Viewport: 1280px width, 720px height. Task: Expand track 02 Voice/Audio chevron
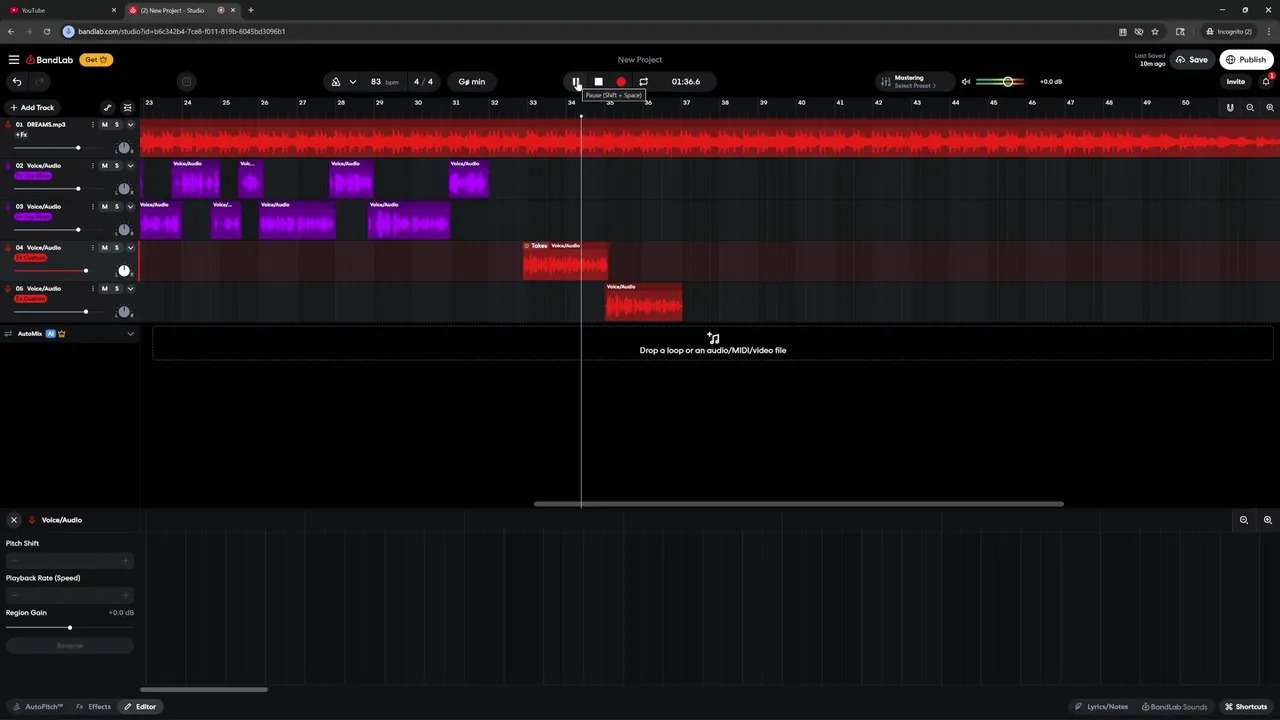click(130, 166)
